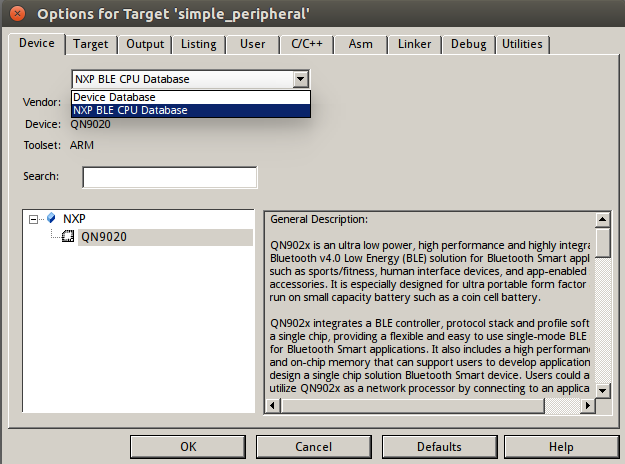Click the General Description heading text
Viewport: 625px width, 464px height.
pyautogui.click(x=319, y=219)
